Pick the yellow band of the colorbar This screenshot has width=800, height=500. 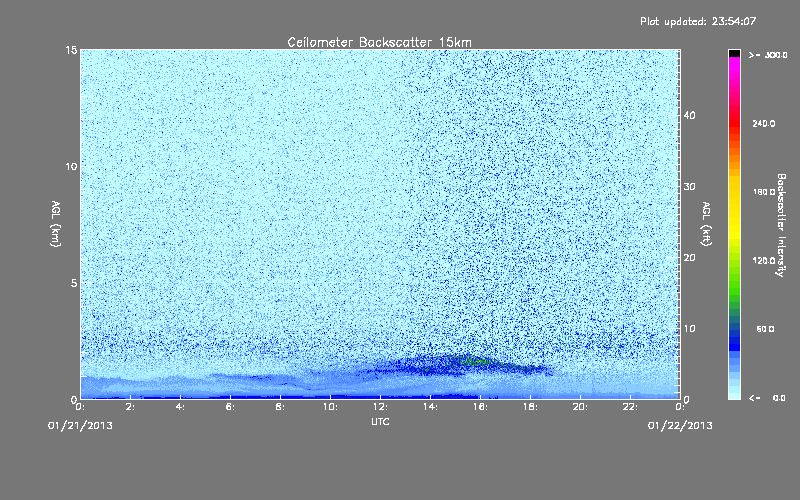(734, 209)
